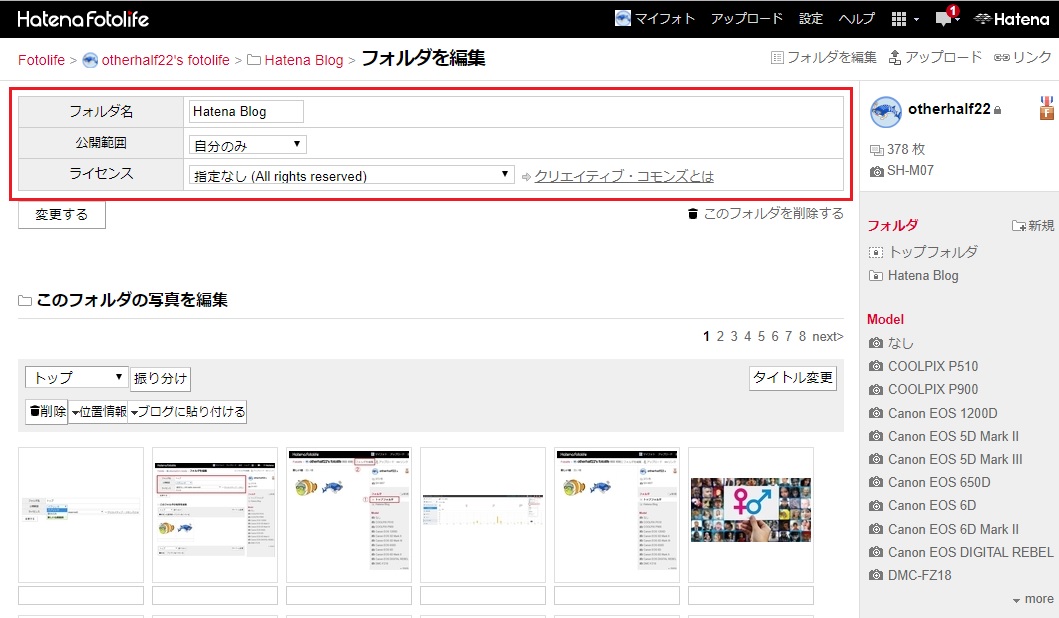Click the camera icon beside SH-M07
The height and width of the screenshot is (618, 1059).
[x=877, y=171]
